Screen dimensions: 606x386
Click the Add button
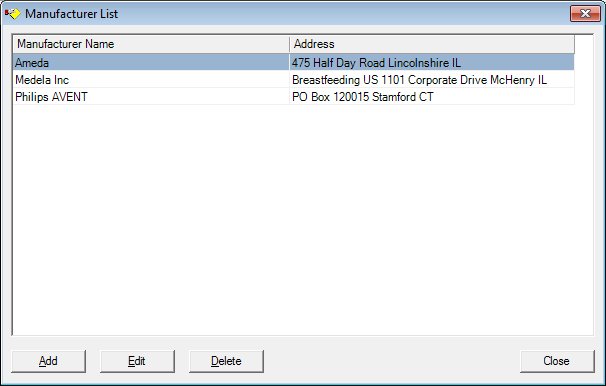pyautogui.click(x=48, y=361)
